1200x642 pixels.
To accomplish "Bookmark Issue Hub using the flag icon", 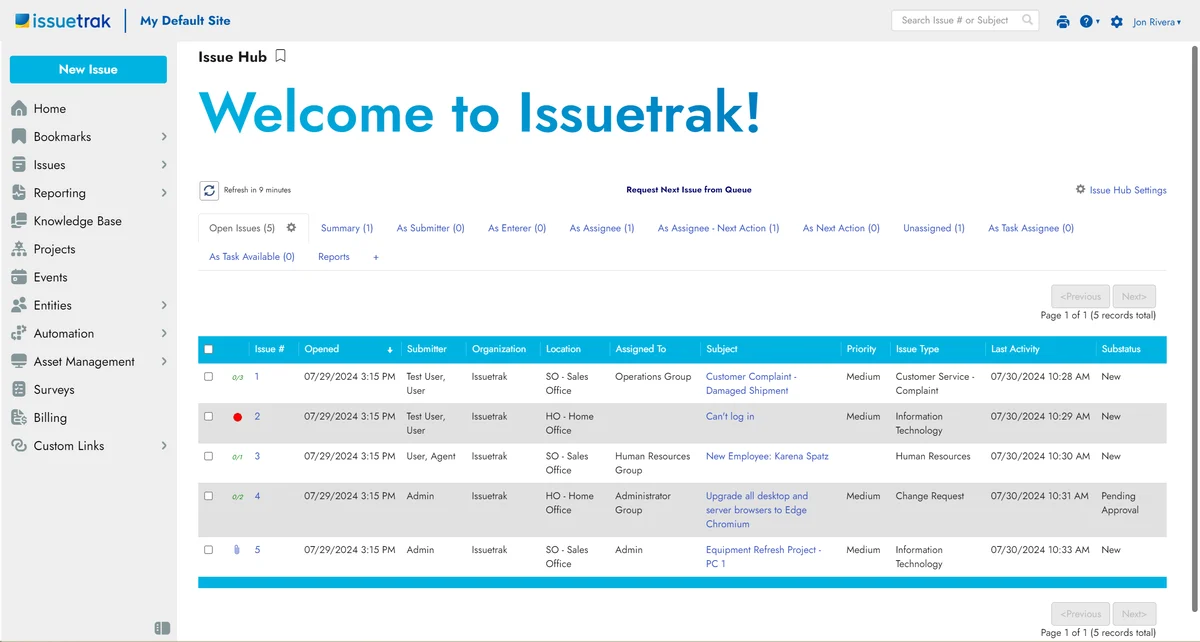I will click(280, 57).
